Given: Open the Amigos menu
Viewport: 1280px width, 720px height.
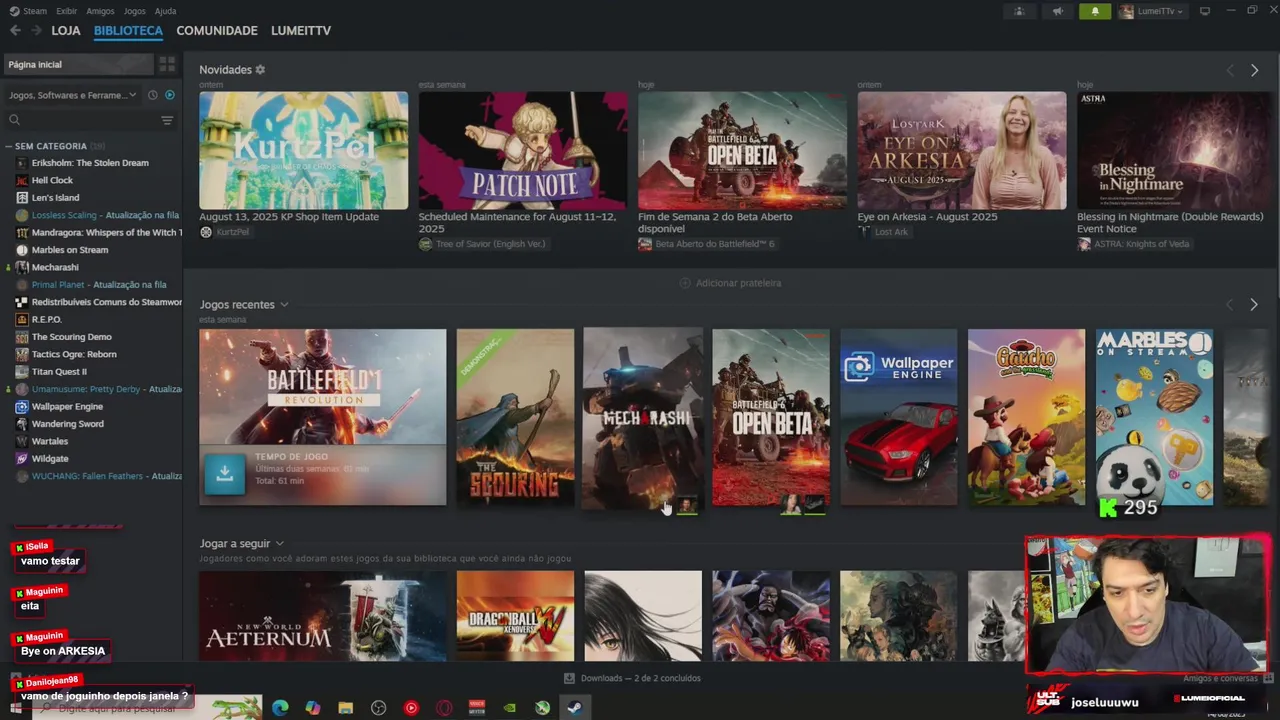Looking at the screenshot, I should [100, 11].
